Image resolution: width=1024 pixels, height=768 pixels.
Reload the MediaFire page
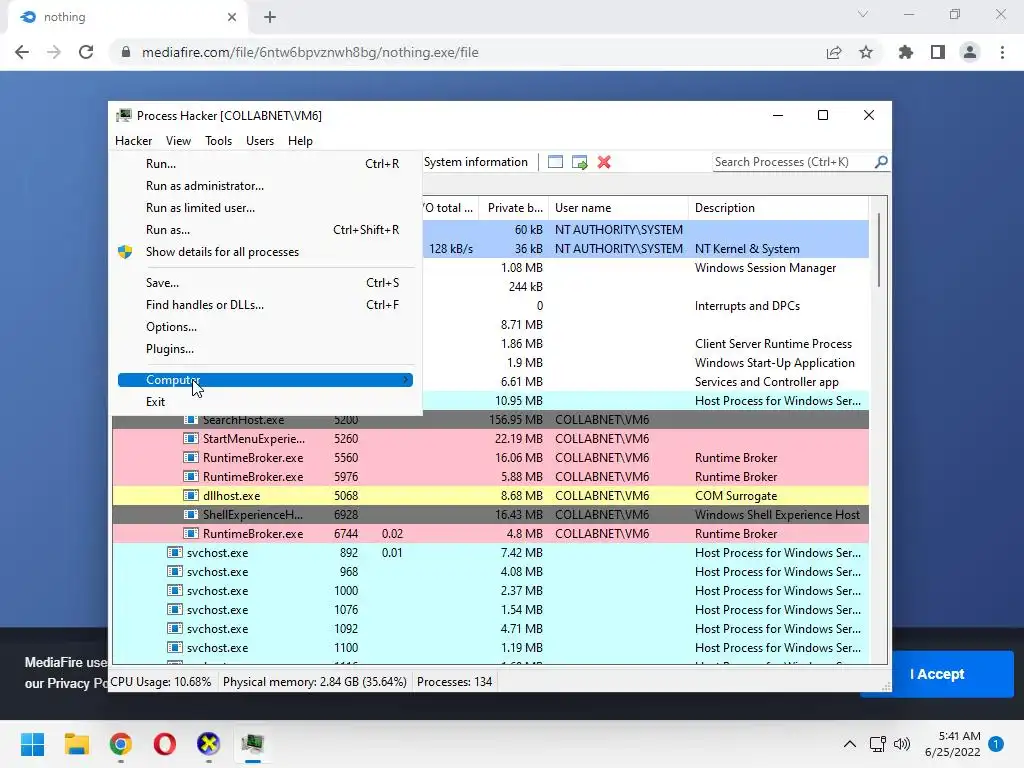pos(86,52)
